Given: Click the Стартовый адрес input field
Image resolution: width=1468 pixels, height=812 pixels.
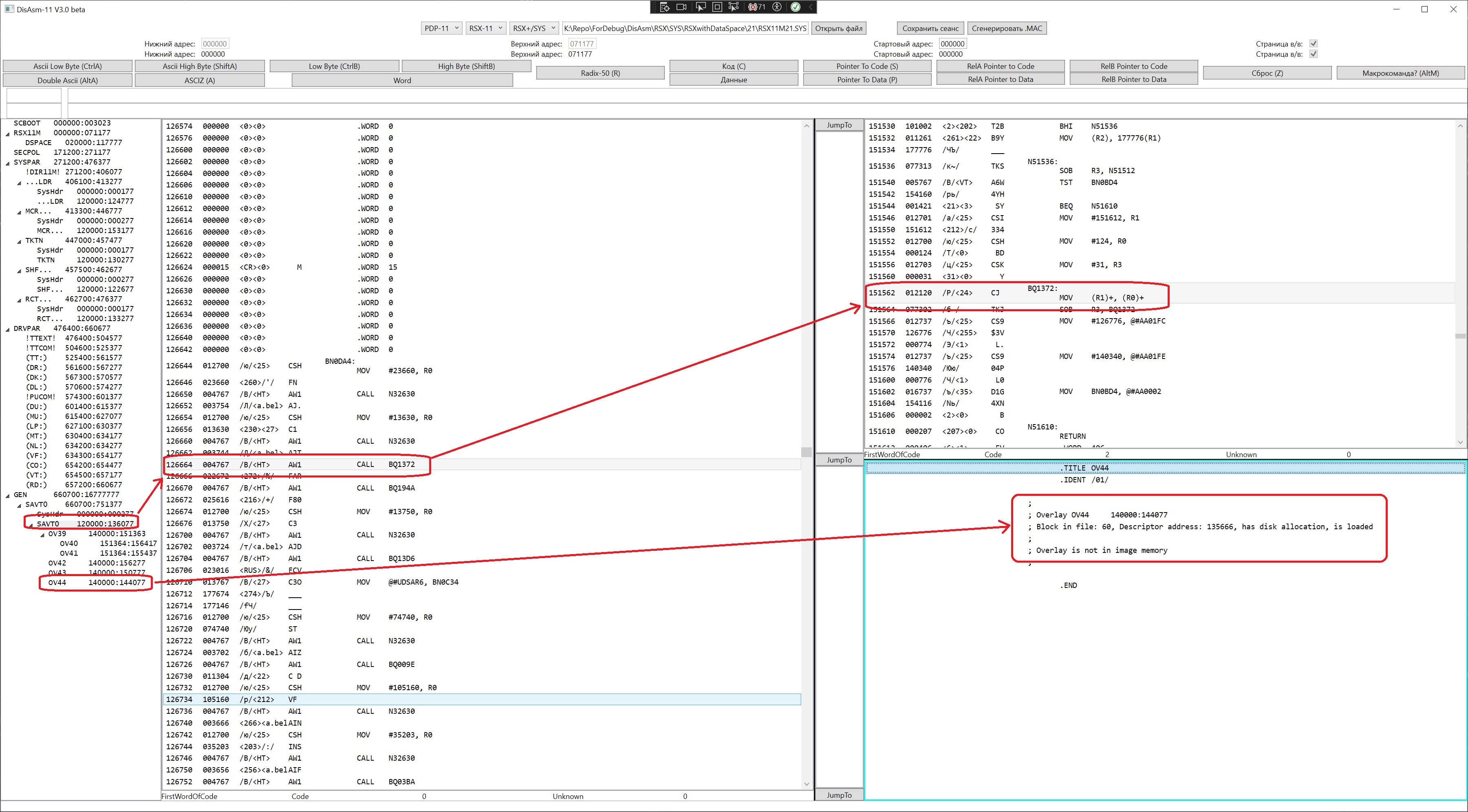Looking at the screenshot, I should [952, 44].
